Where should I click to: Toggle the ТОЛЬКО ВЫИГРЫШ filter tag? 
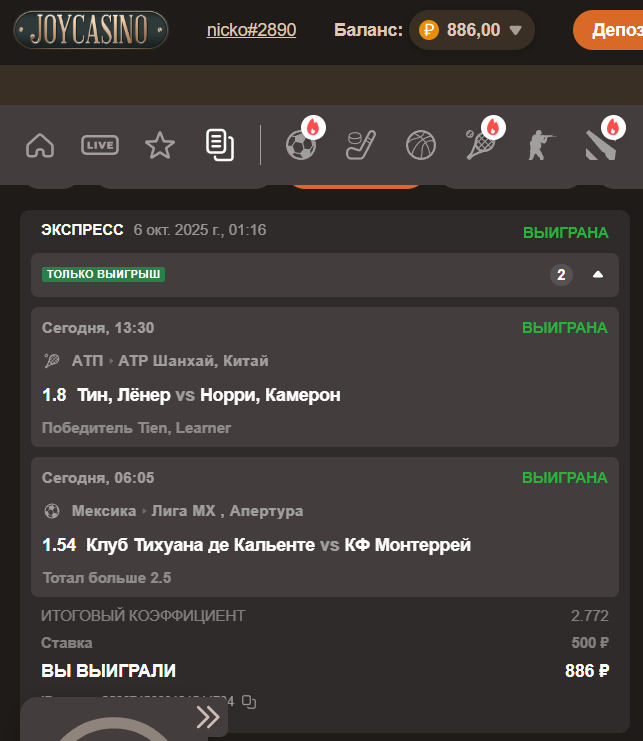(x=103, y=274)
